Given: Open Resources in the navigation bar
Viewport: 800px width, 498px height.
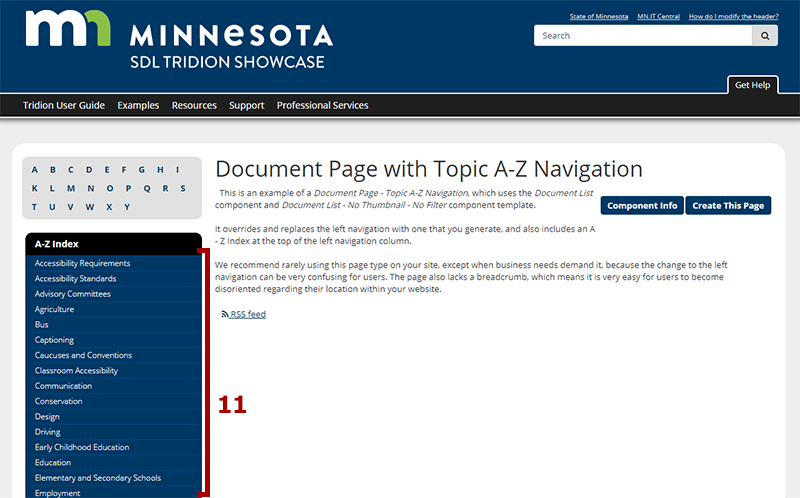Looking at the screenshot, I should 194,105.
